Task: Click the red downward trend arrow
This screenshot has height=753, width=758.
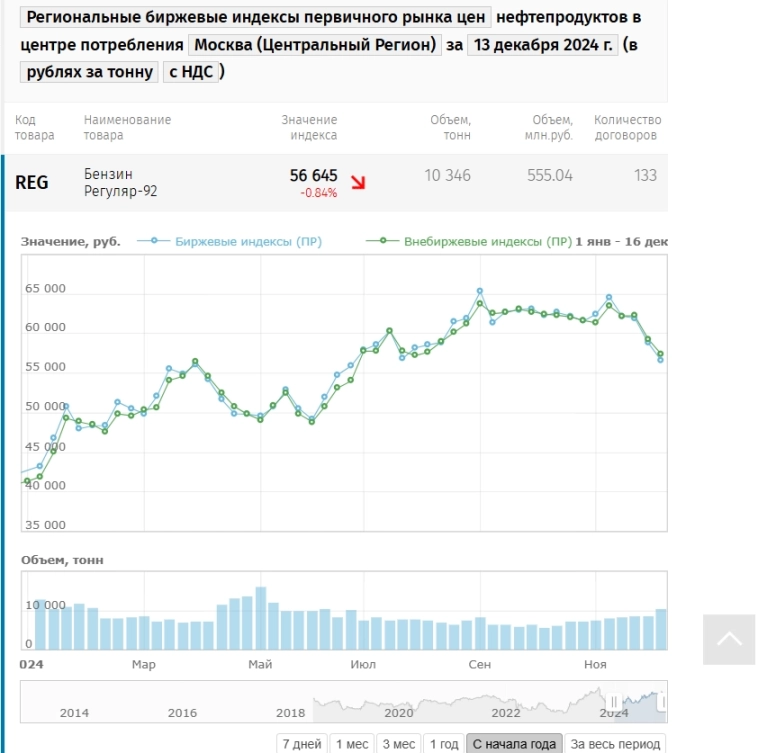Action: [x=358, y=183]
